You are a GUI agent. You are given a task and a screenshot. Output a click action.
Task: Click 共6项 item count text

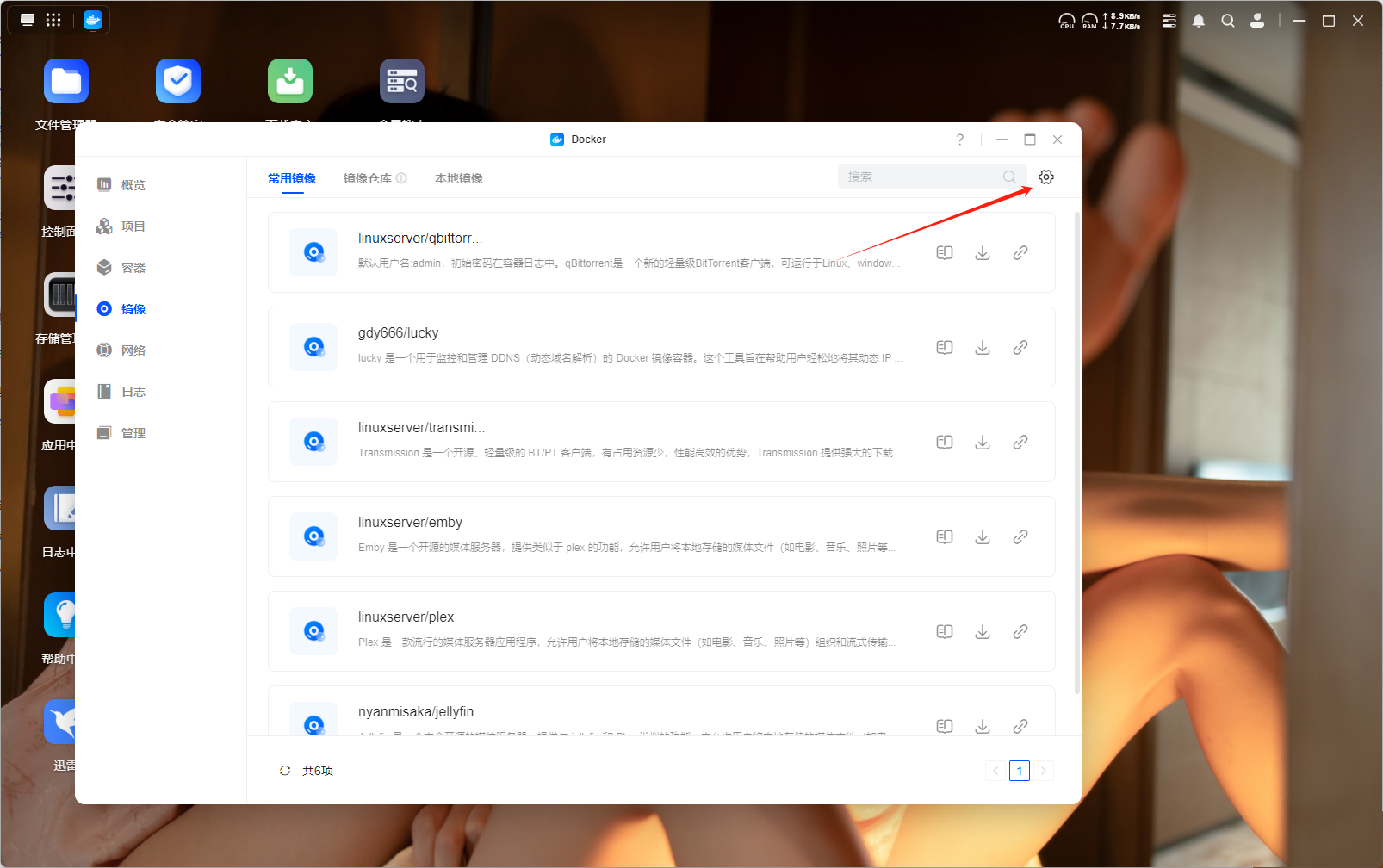[x=318, y=771]
